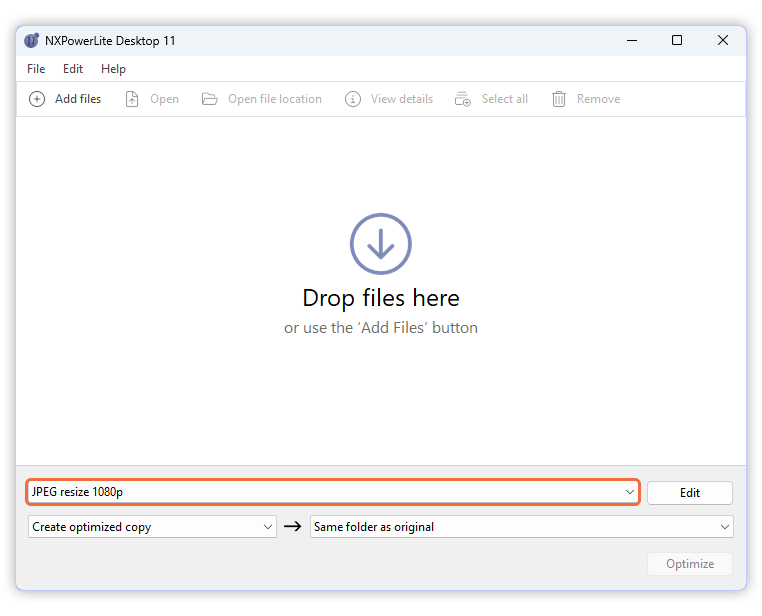Viewport: 762px width, 616px height.
Task: Click the Add files label
Action: 78,99
